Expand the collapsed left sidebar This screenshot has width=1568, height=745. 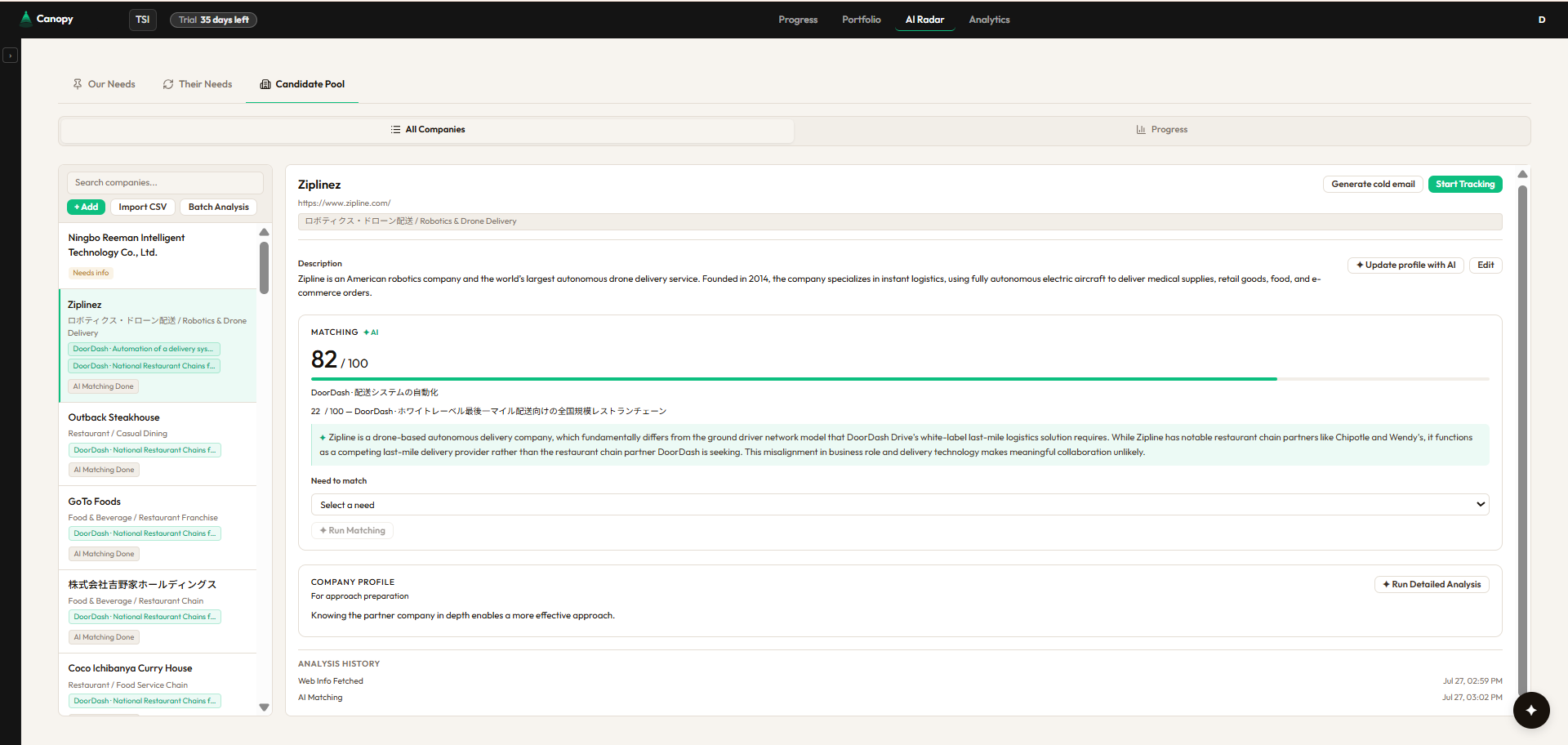(10, 56)
